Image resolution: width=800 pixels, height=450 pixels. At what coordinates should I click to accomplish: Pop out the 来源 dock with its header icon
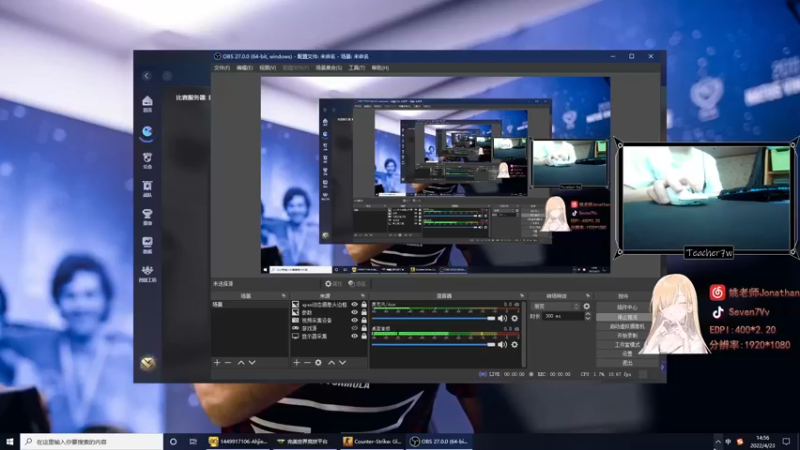(363, 296)
